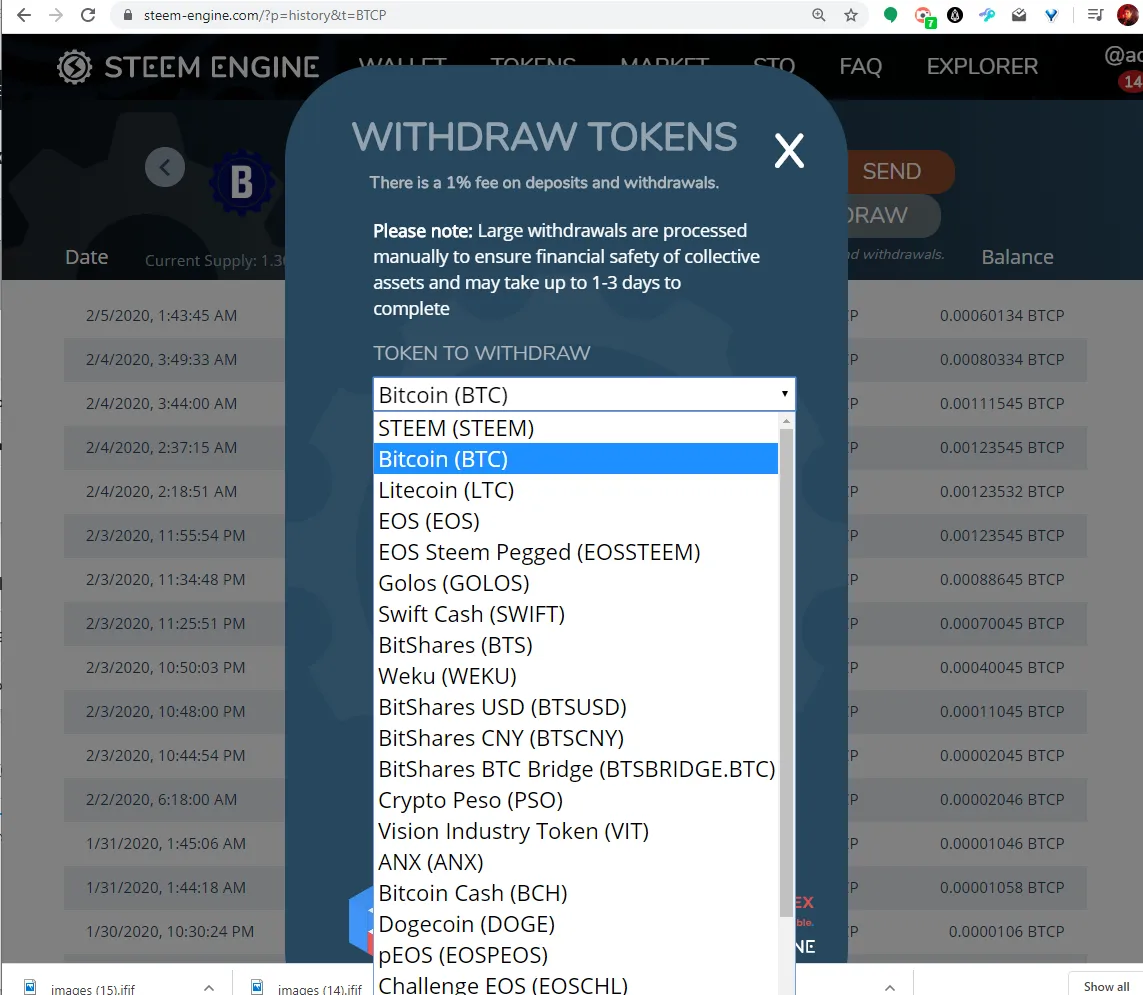Select Bitcoin (BTC) highlighted option
The height and width of the screenshot is (995, 1143).
point(575,459)
